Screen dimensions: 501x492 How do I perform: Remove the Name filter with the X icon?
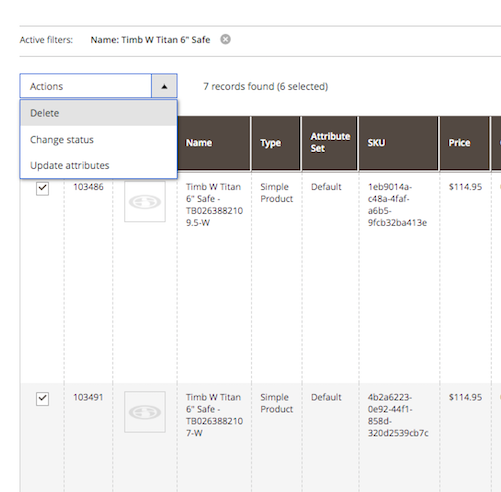225,39
